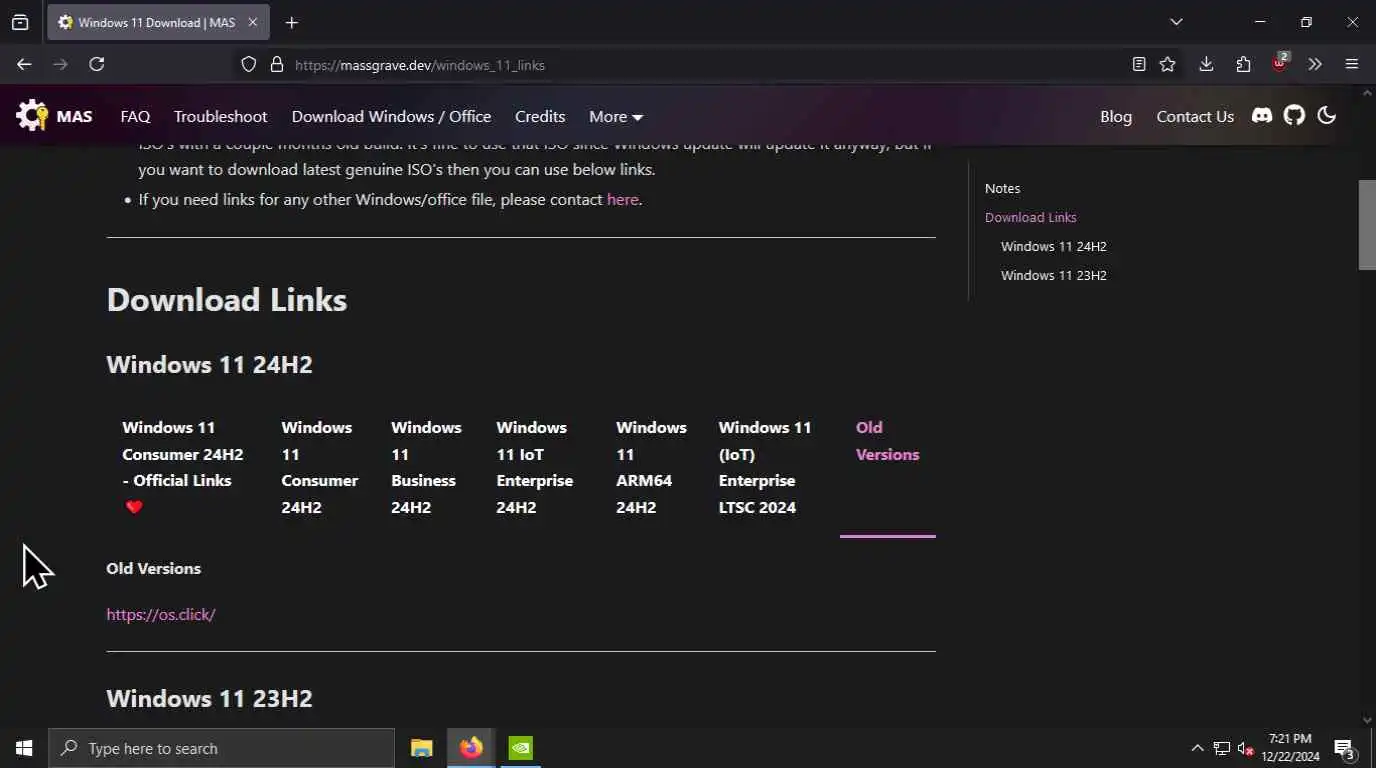Open the Firefox hamburger menu
Image resolution: width=1376 pixels, height=768 pixels.
(x=1352, y=64)
